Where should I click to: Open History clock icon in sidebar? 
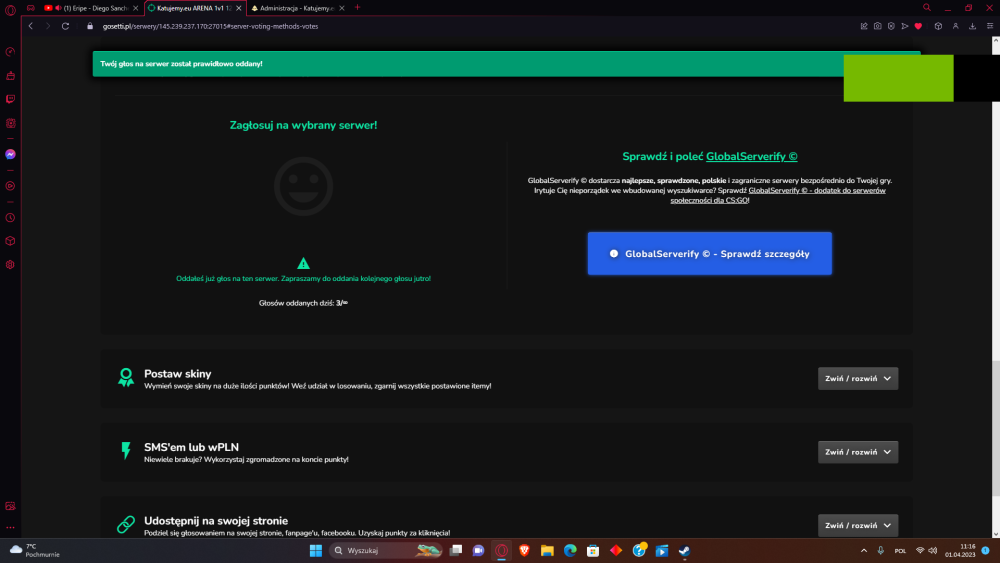10,217
